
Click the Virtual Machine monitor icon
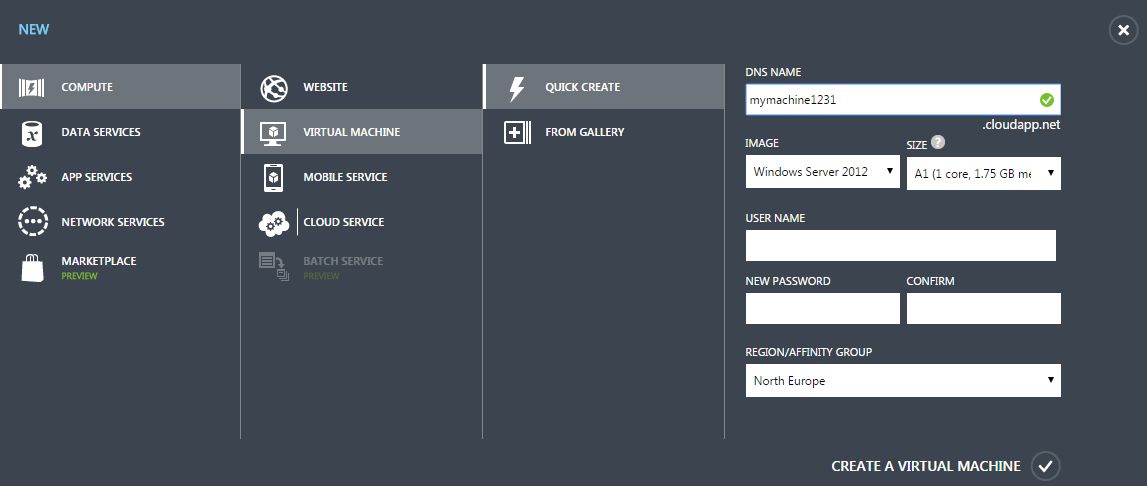[274, 132]
